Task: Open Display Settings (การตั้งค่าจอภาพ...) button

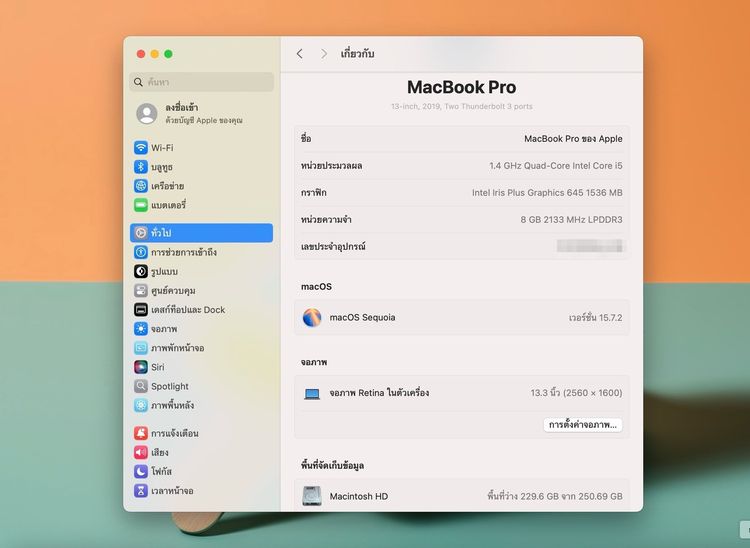Action: [x=583, y=425]
